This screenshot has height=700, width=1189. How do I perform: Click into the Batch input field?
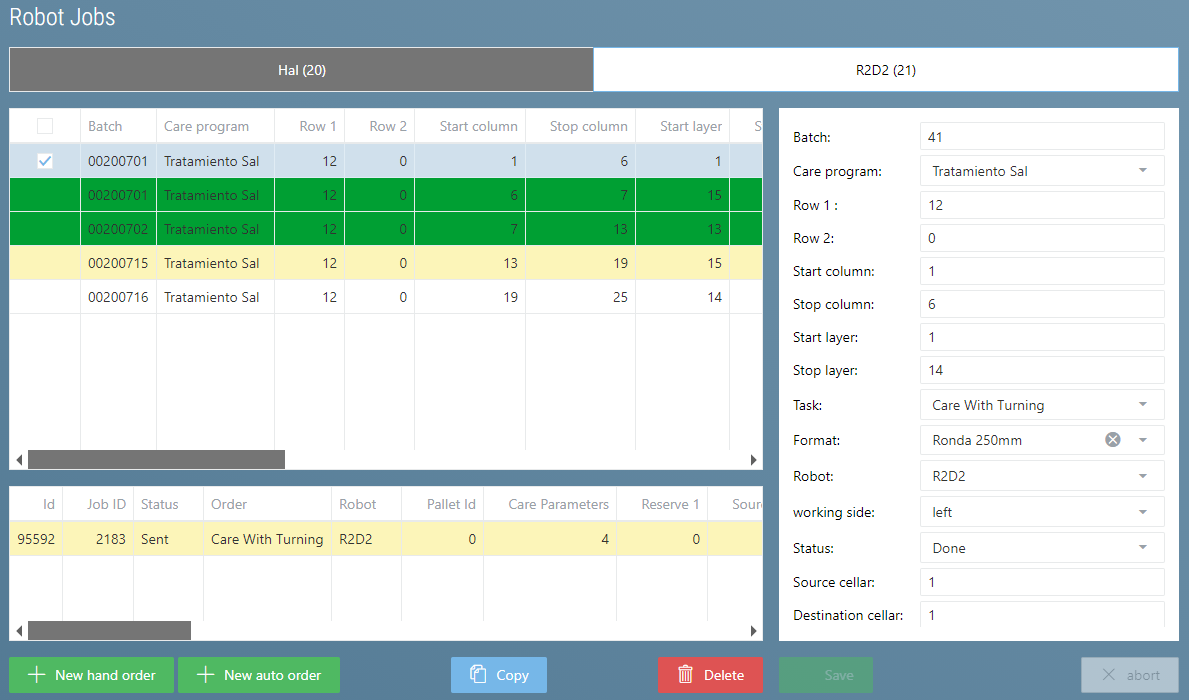coord(1041,137)
